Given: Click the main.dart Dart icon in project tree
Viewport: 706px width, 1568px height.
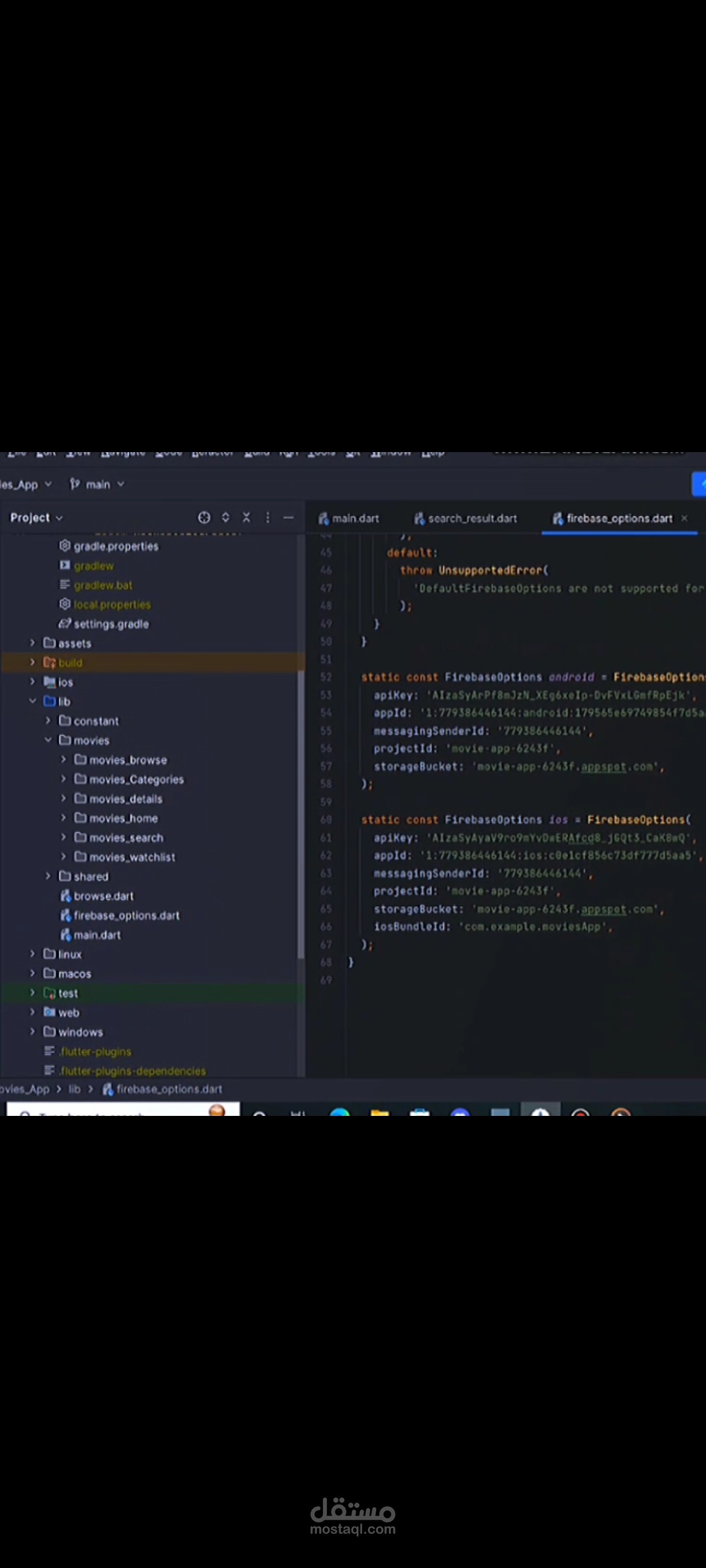Looking at the screenshot, I should (x=65, y=935).
